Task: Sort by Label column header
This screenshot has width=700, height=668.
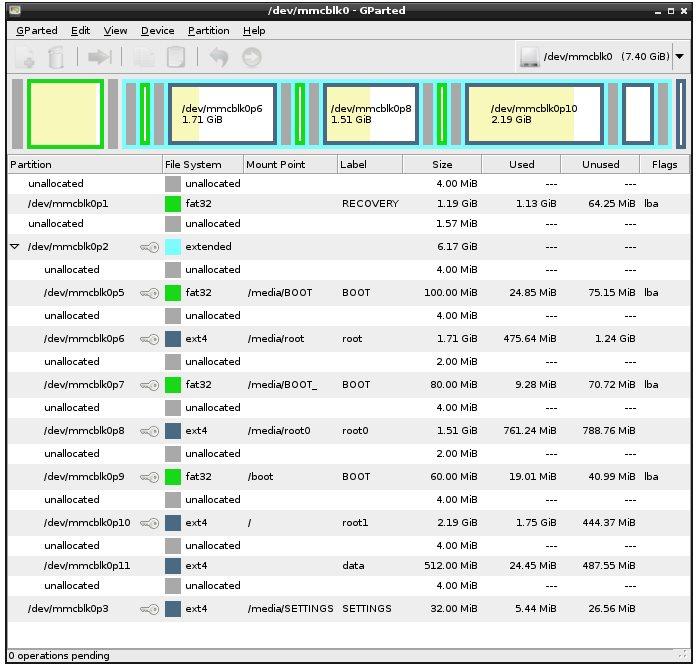Action: click(370, 164)
